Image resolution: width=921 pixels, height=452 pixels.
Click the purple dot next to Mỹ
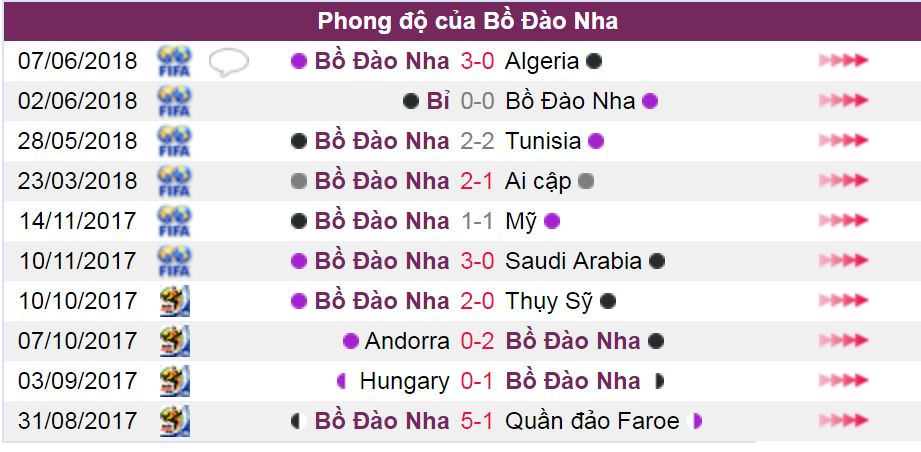click(552, 221)
